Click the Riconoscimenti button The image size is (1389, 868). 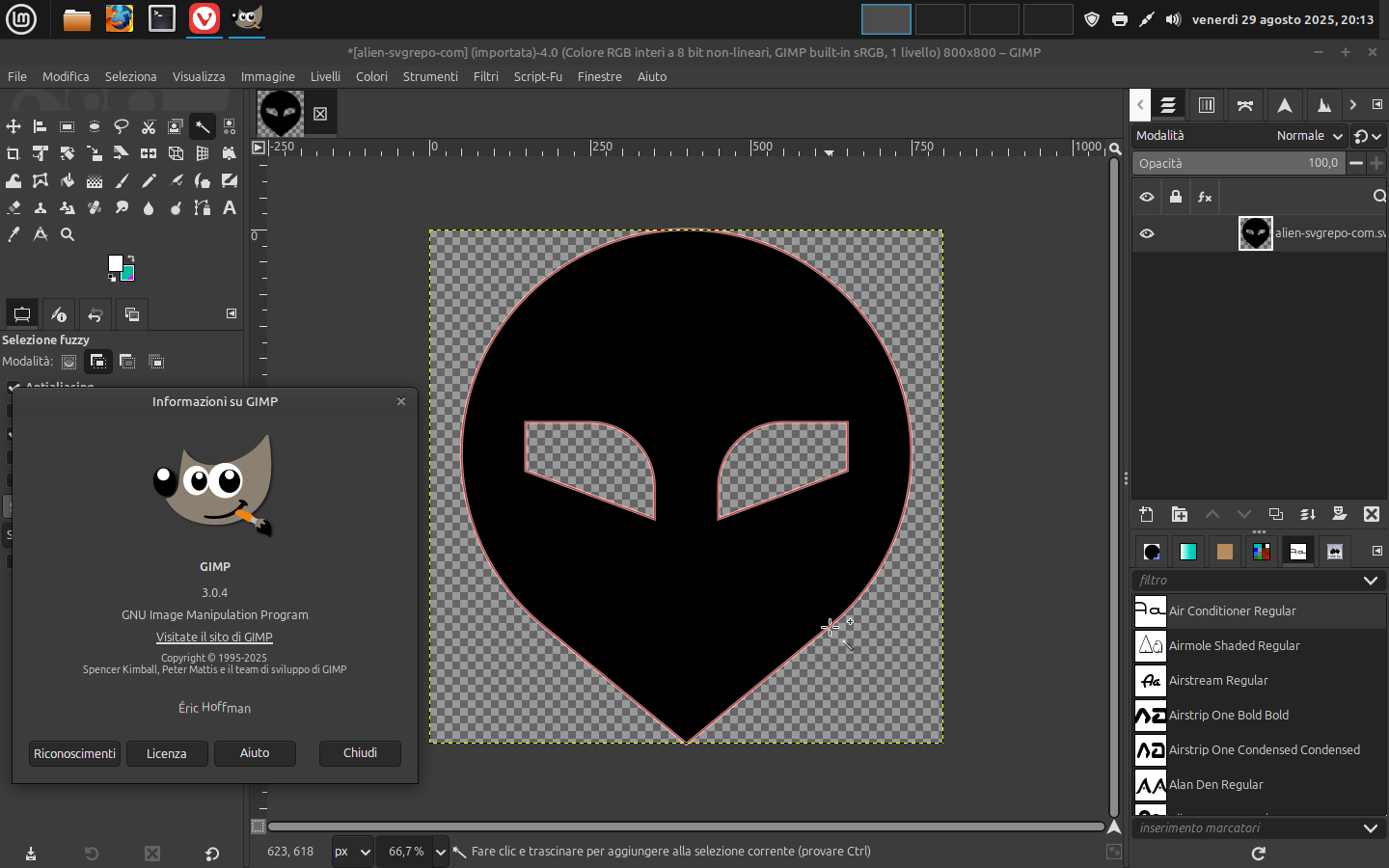[x=74, y=753]
